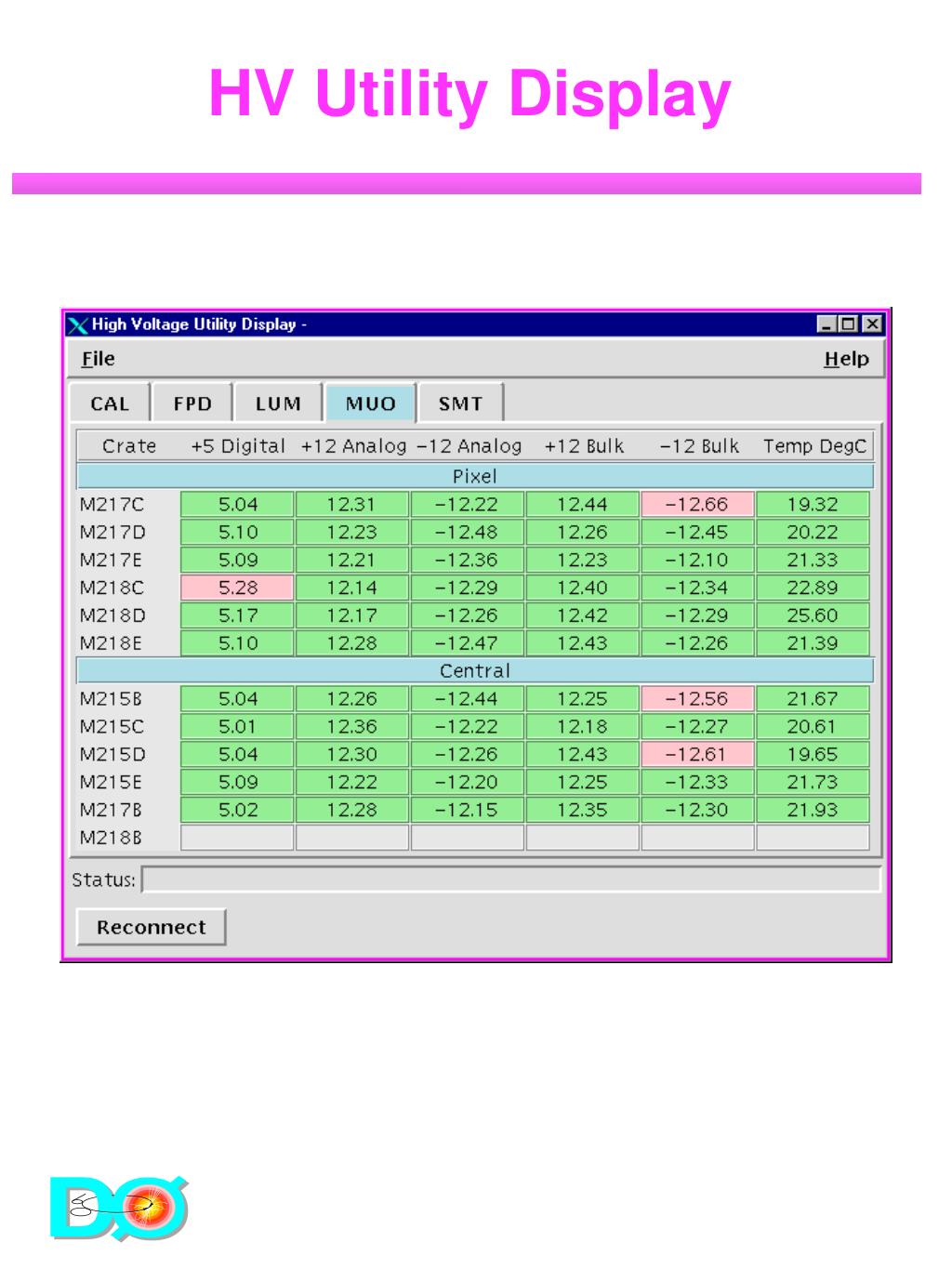Viewport: 952px width, 1269px height.
Task: Click crate label M218B
Action: point(112,838)
